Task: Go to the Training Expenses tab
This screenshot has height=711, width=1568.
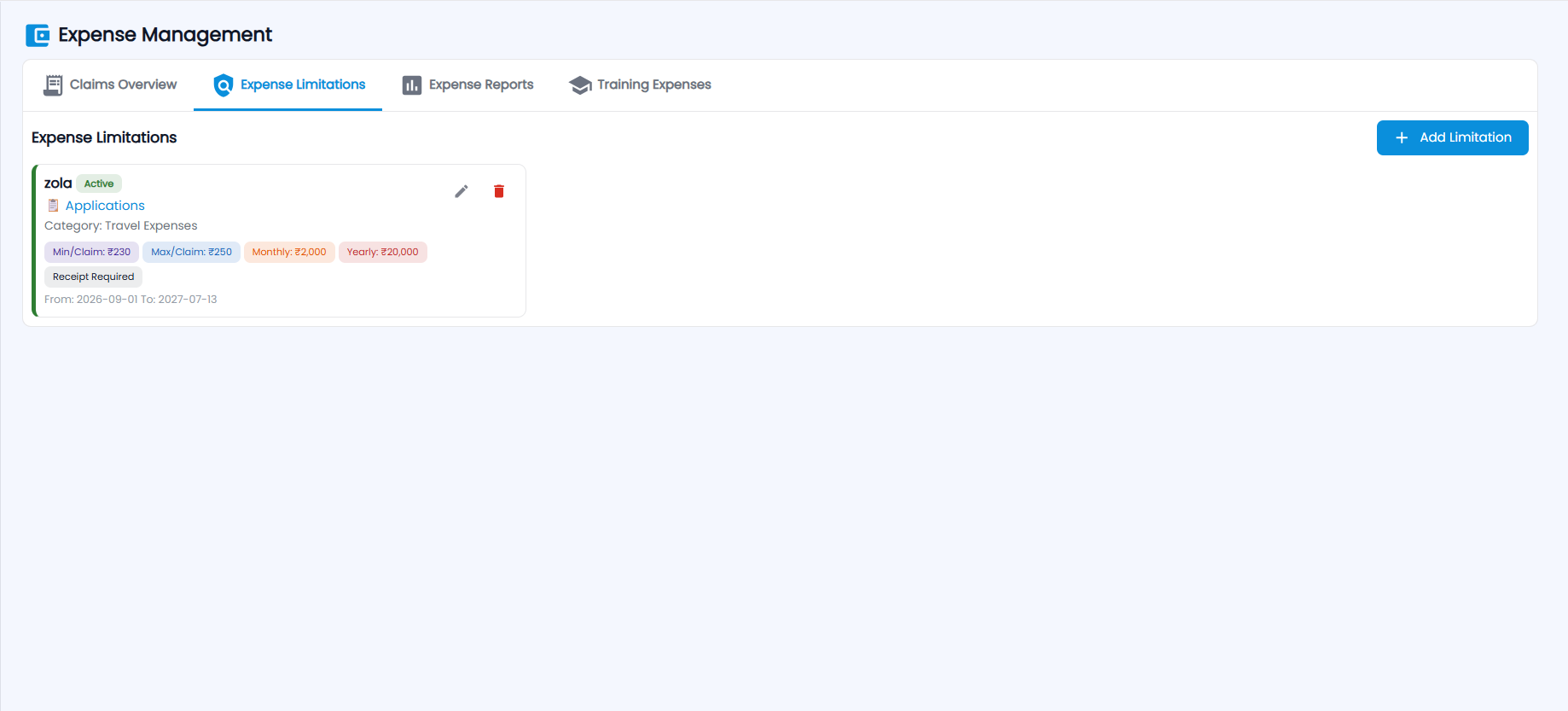Action: tap(640, 85)
